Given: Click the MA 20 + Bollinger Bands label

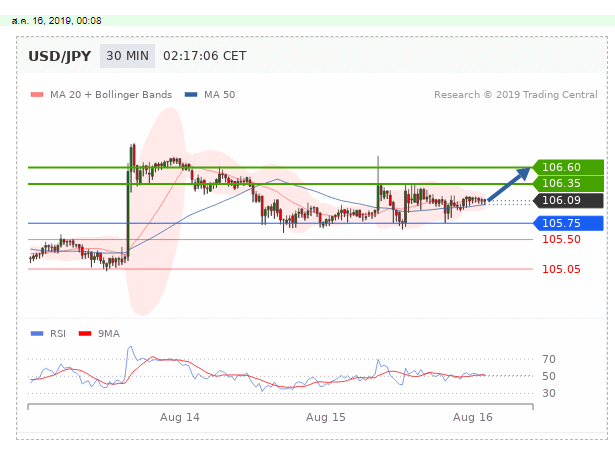Looking at the screenshot, I should click(x=111, y=95).
